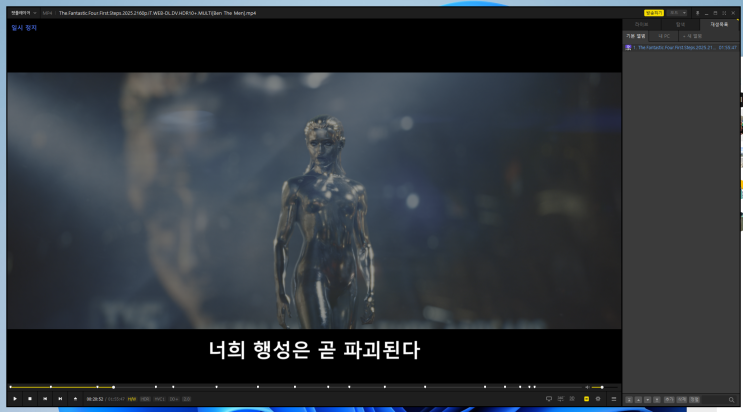Select the Playlist tab in side panel
The height and width of the screenshot is (412, 743).
point(719,24)
